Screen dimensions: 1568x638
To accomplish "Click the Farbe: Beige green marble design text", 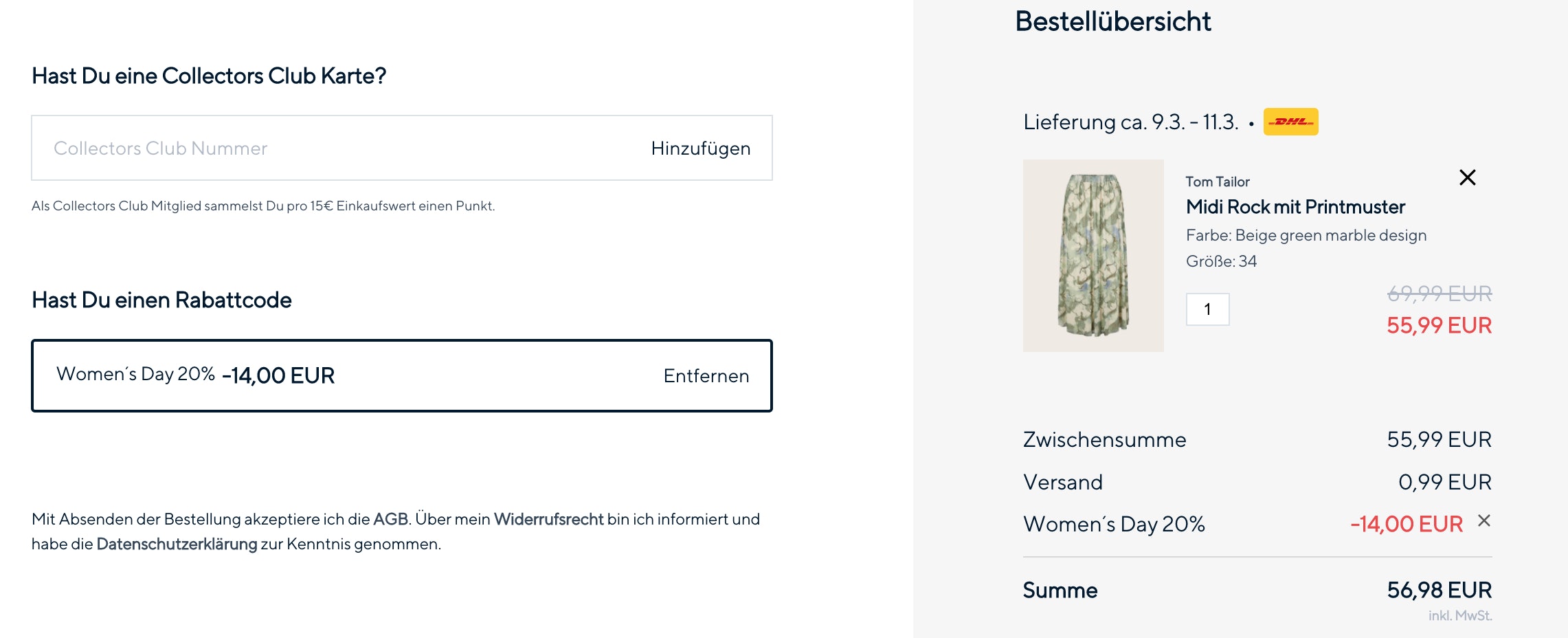I will click(1306, 235).
